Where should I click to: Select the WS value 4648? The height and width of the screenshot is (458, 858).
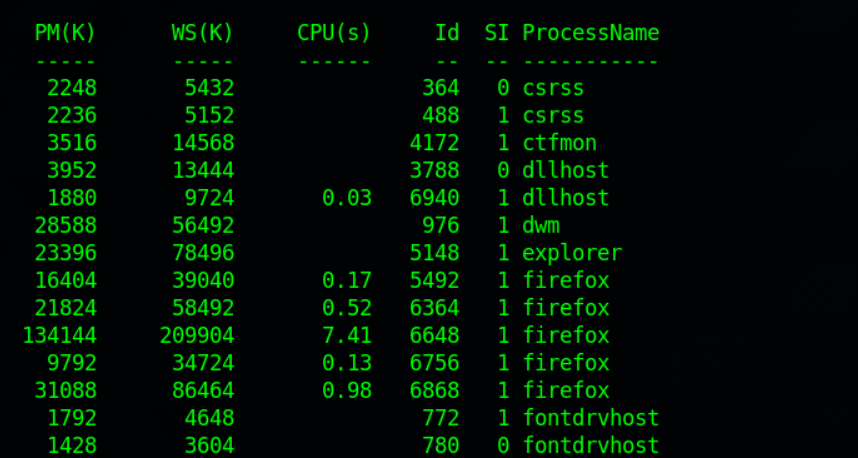(210, 418)
